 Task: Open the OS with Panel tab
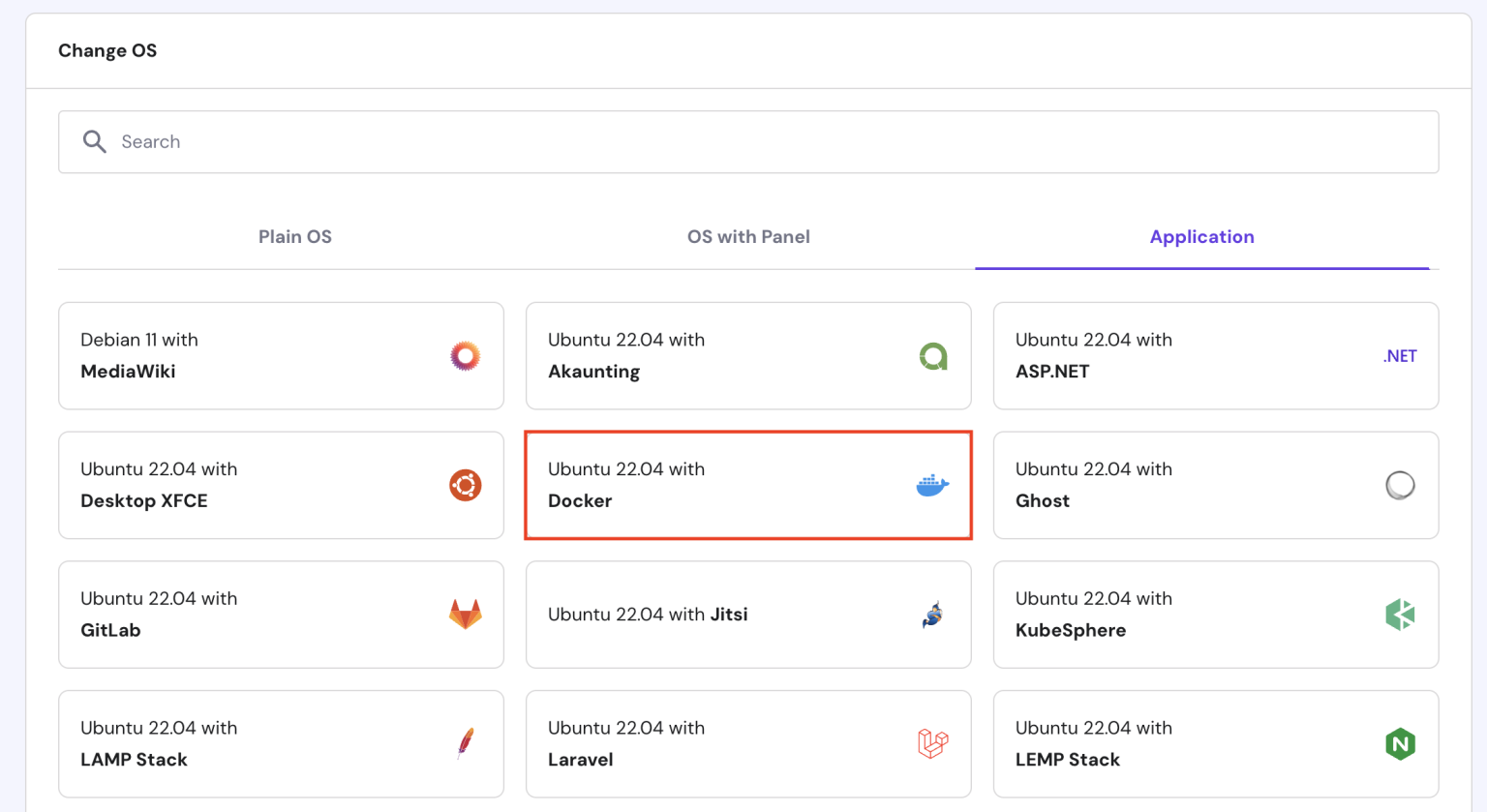coord(747,236)
